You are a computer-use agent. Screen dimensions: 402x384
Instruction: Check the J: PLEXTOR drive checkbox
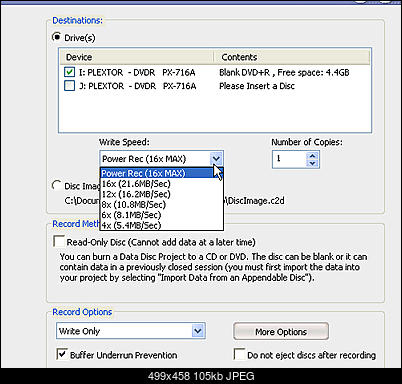point(69,86)
